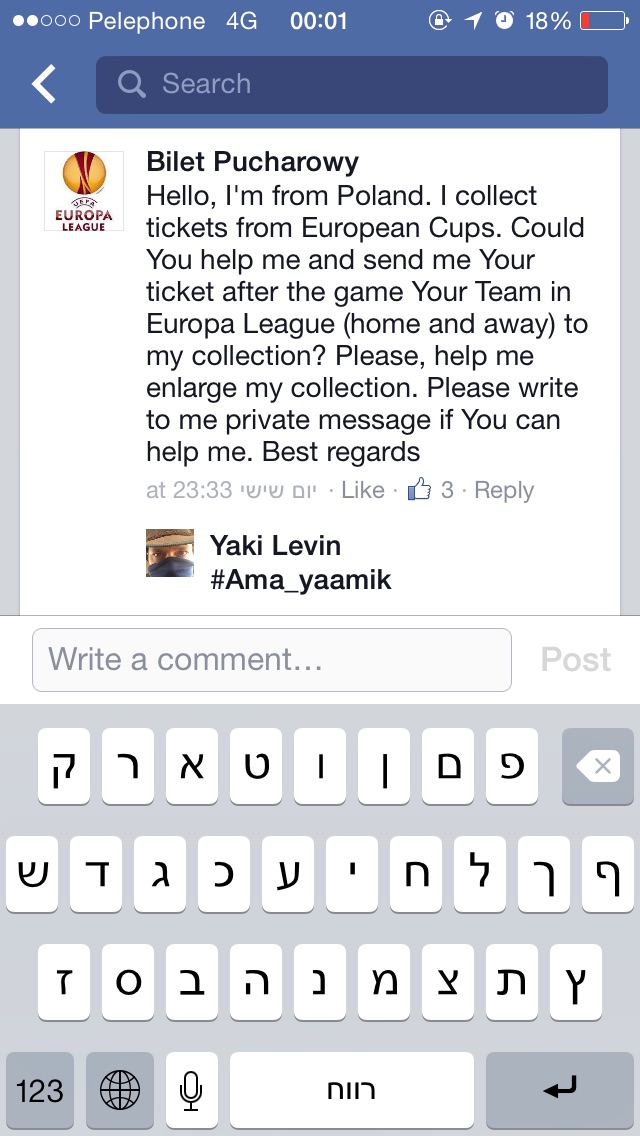Tap the ש key on keyboard
640x1136 pixels.
(x=32, y=874)
